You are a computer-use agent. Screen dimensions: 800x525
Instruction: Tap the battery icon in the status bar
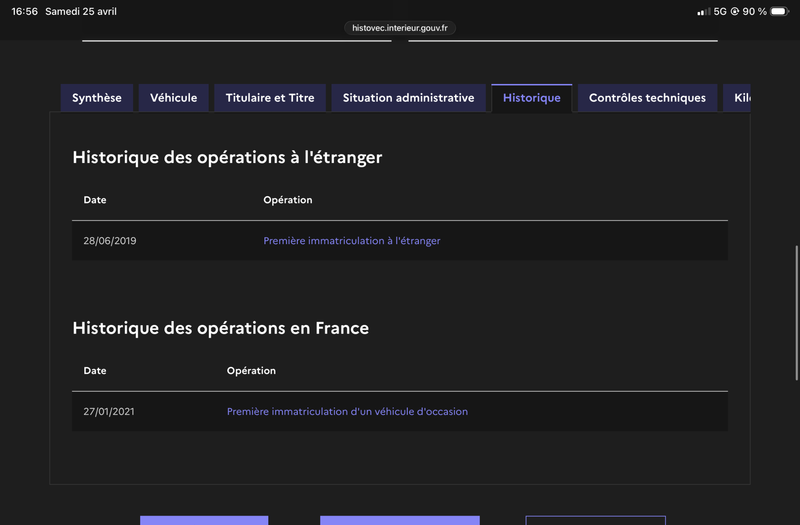pos(779,11)
